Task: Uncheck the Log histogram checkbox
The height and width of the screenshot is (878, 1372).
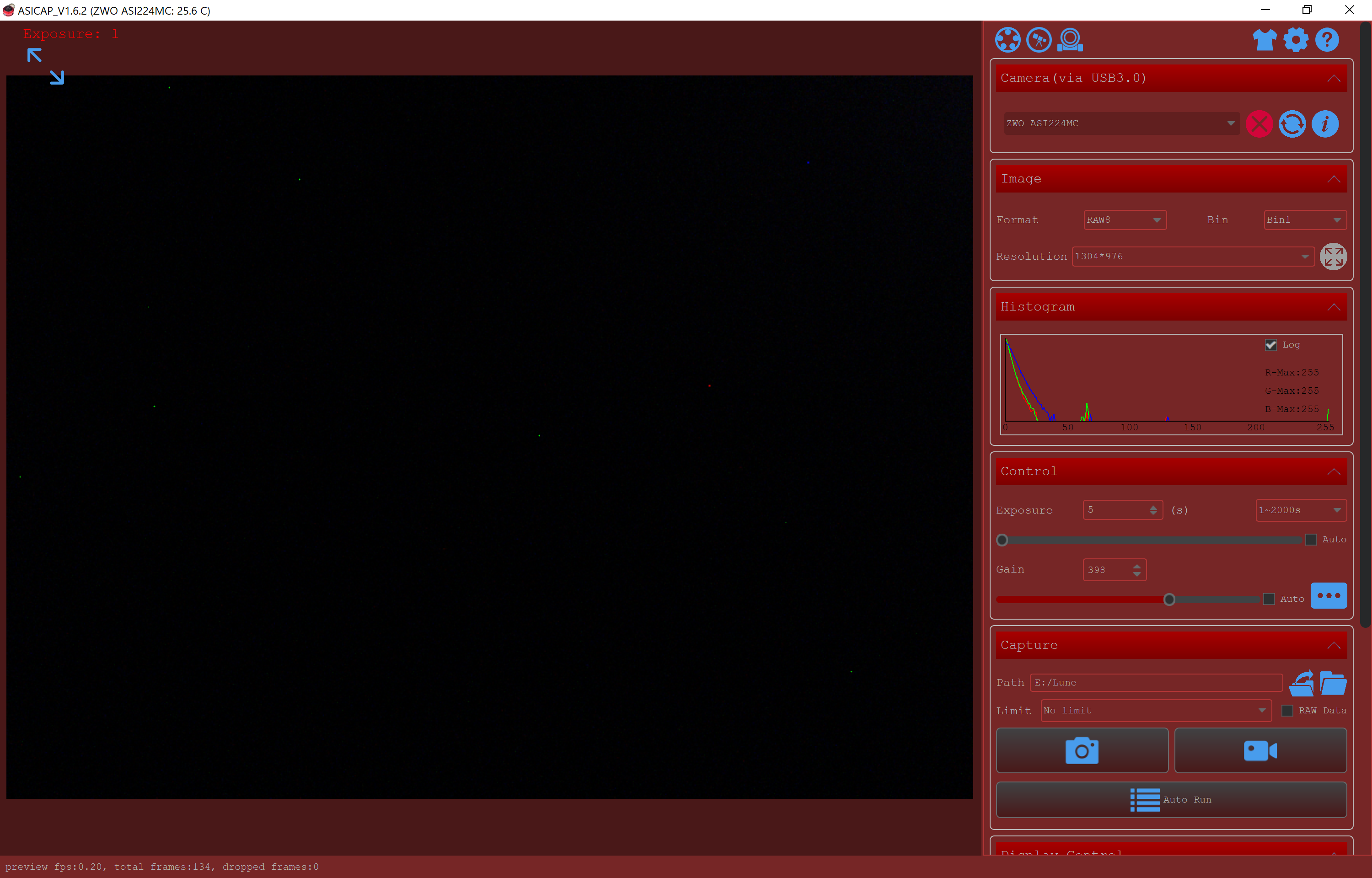Action: [1270, 345]
